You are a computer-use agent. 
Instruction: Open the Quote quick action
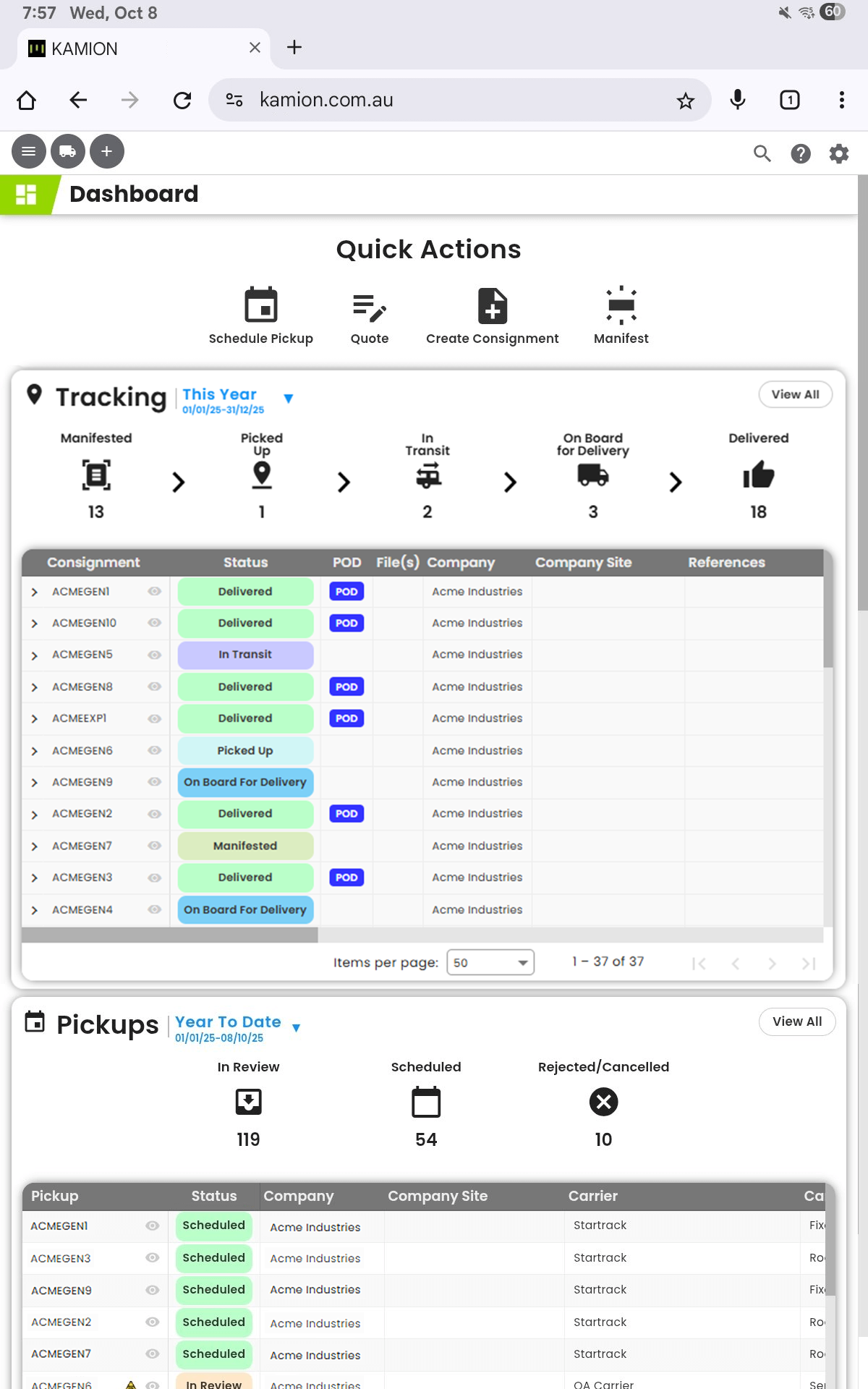point(369,308)
